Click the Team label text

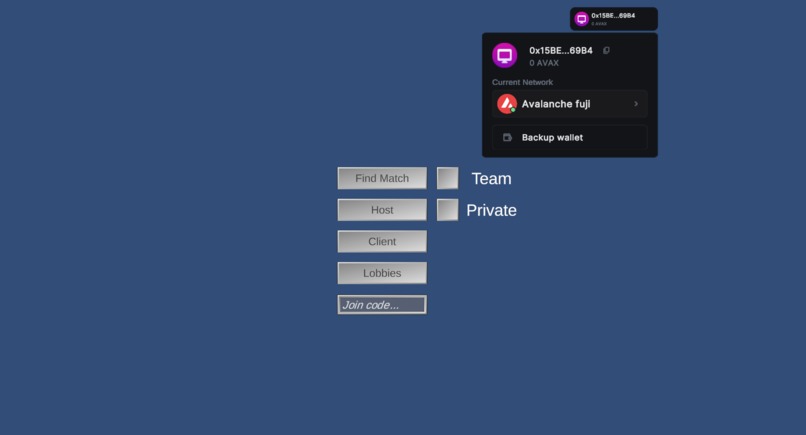click(491, 178)
